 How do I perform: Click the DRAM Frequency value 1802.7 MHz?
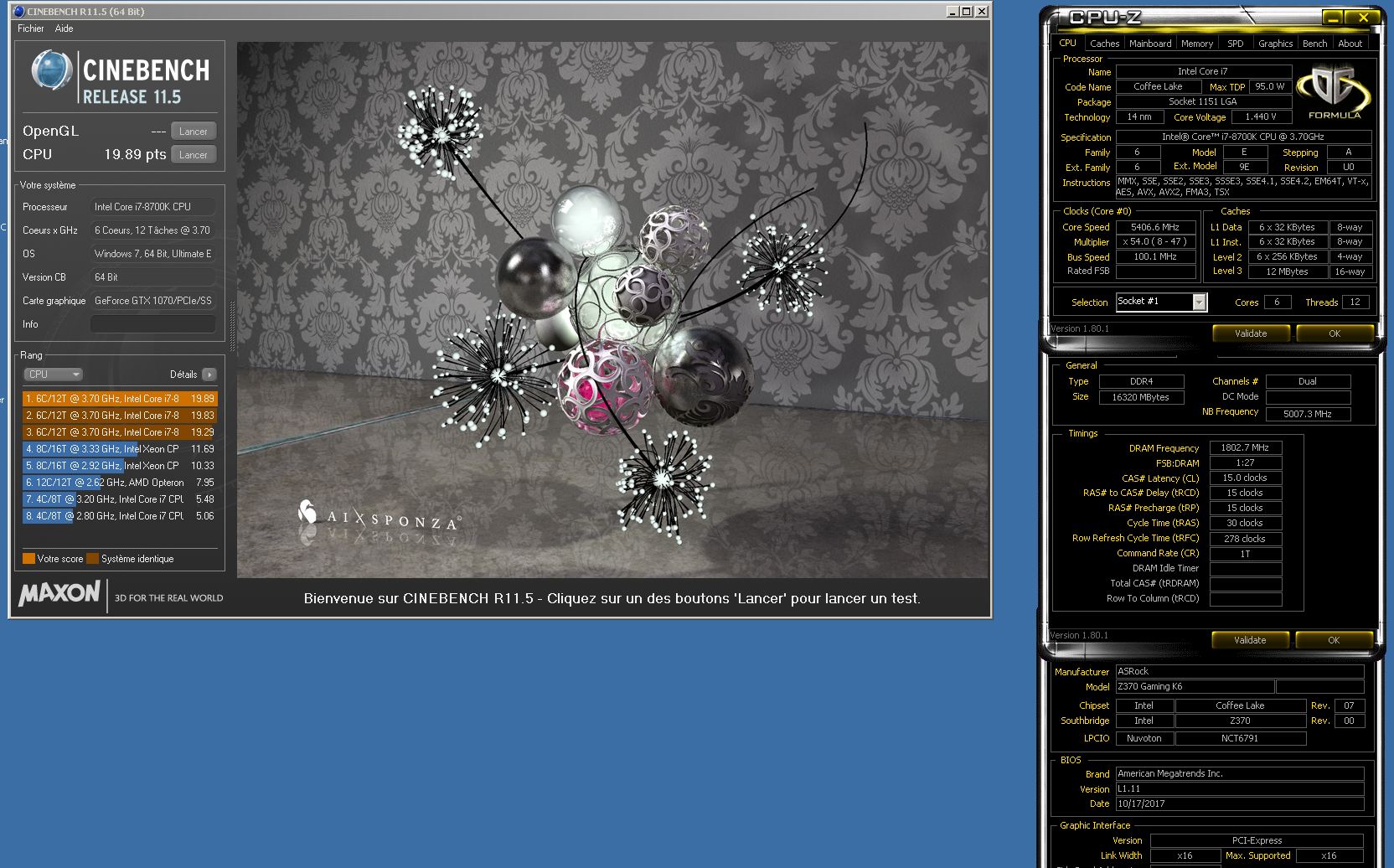point(1245,448)
